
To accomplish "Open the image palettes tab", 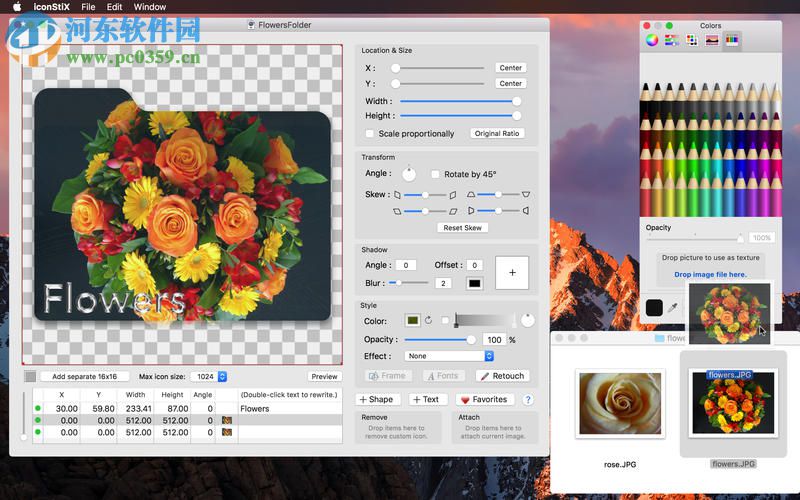I will pyautogui.click(x=712, y=41).
